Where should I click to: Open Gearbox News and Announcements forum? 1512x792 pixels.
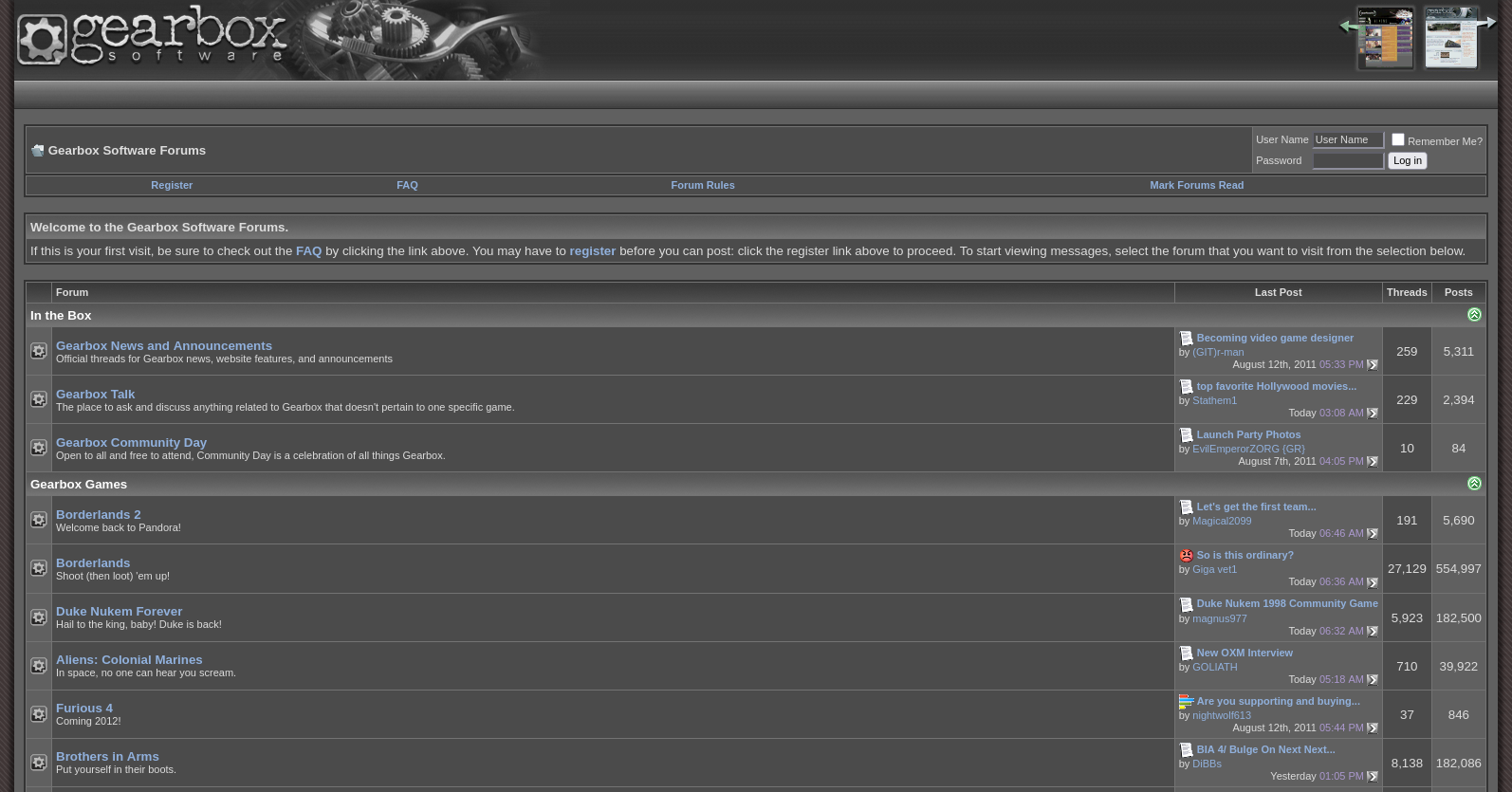pos(164,345)
